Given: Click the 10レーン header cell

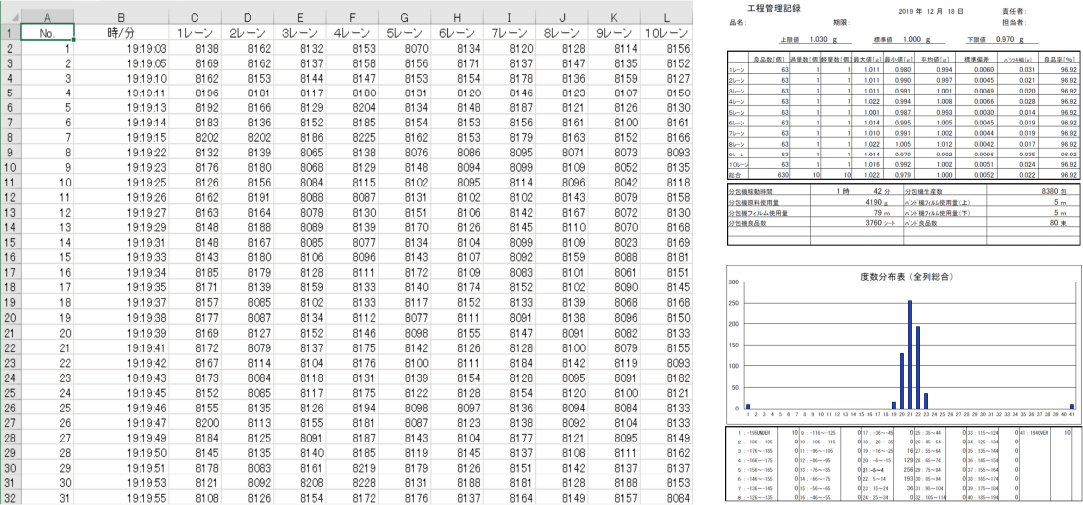Looking at the screenshot, I should click(x=666, y=33).
